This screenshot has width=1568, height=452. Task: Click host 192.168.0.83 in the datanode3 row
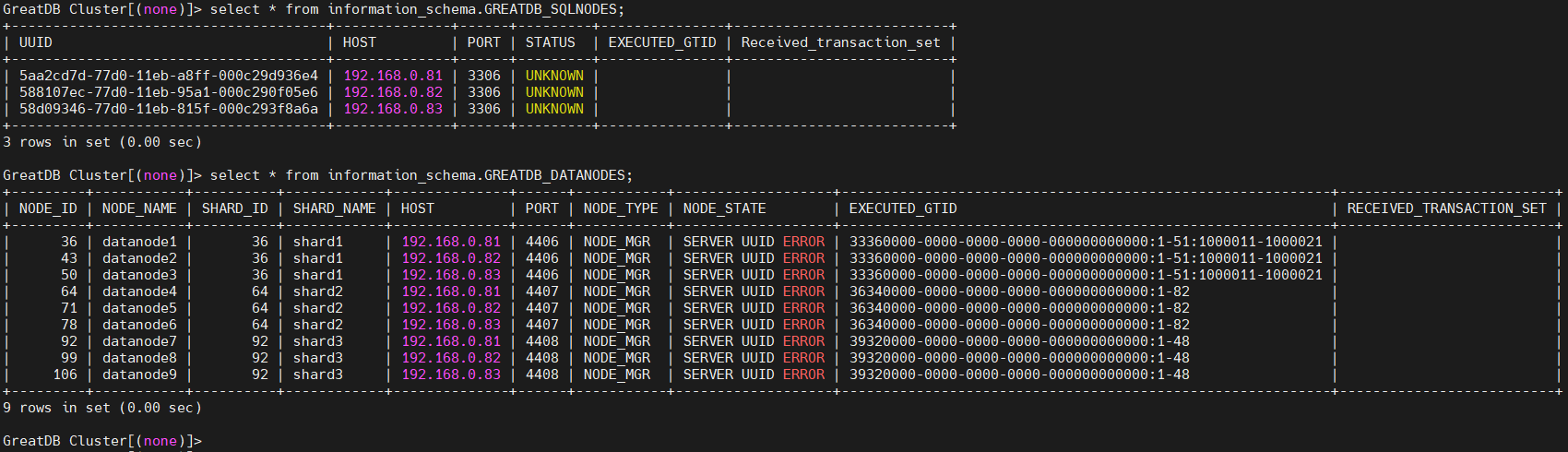click(451, 275)
